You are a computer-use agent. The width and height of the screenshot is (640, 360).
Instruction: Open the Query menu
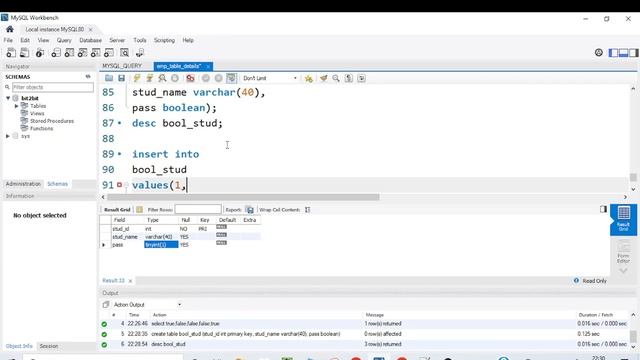[64, 40]
